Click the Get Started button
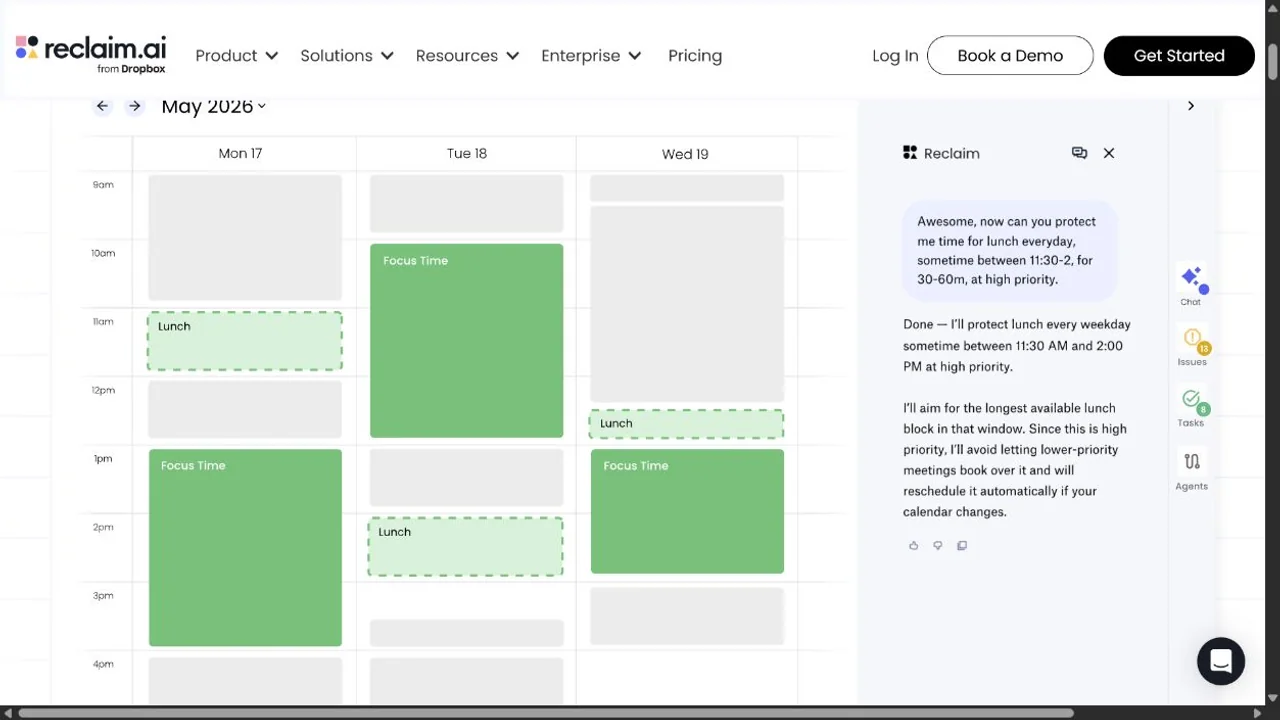Image resolution: width=1280 pixels, height=720 pixels. 1179,56
